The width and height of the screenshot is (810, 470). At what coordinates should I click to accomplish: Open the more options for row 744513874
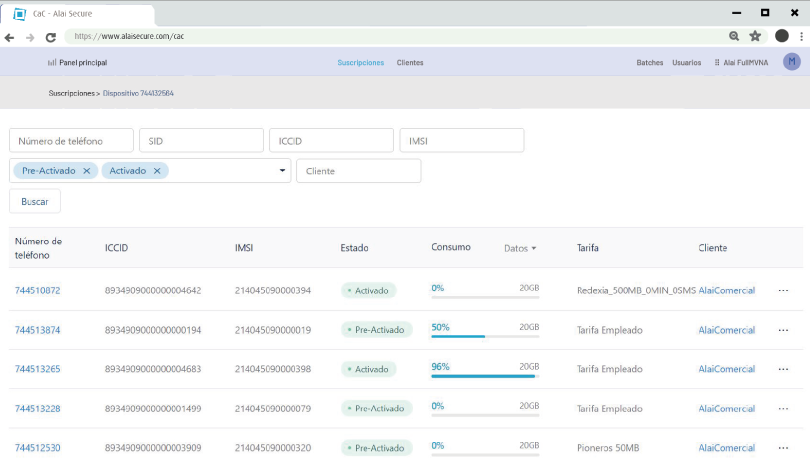783,330
